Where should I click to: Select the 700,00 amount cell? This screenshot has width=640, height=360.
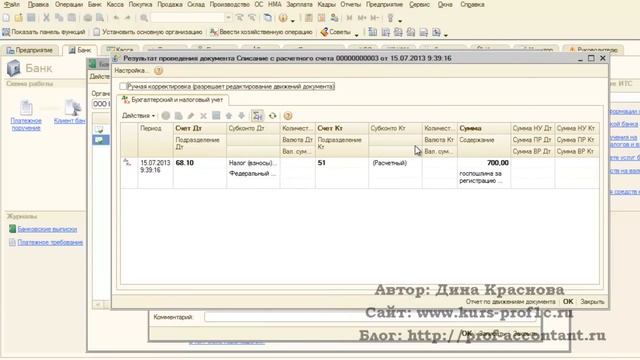click(x=484, y=163)
